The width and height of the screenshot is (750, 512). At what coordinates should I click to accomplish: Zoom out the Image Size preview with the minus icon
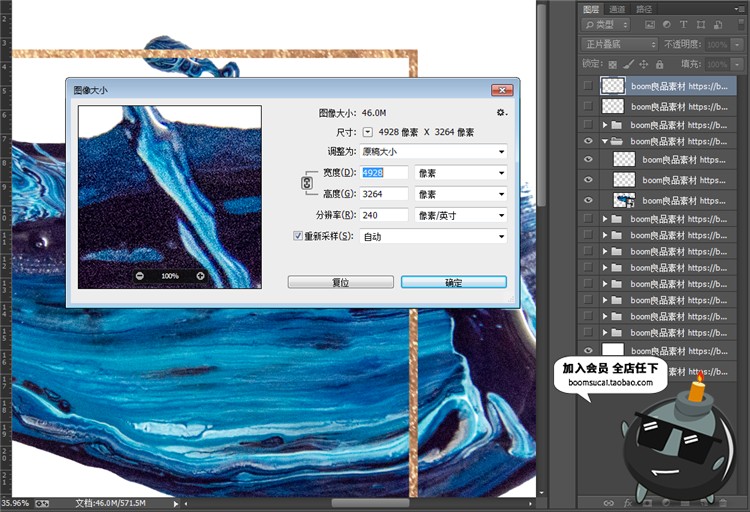(x=140, y=276)
